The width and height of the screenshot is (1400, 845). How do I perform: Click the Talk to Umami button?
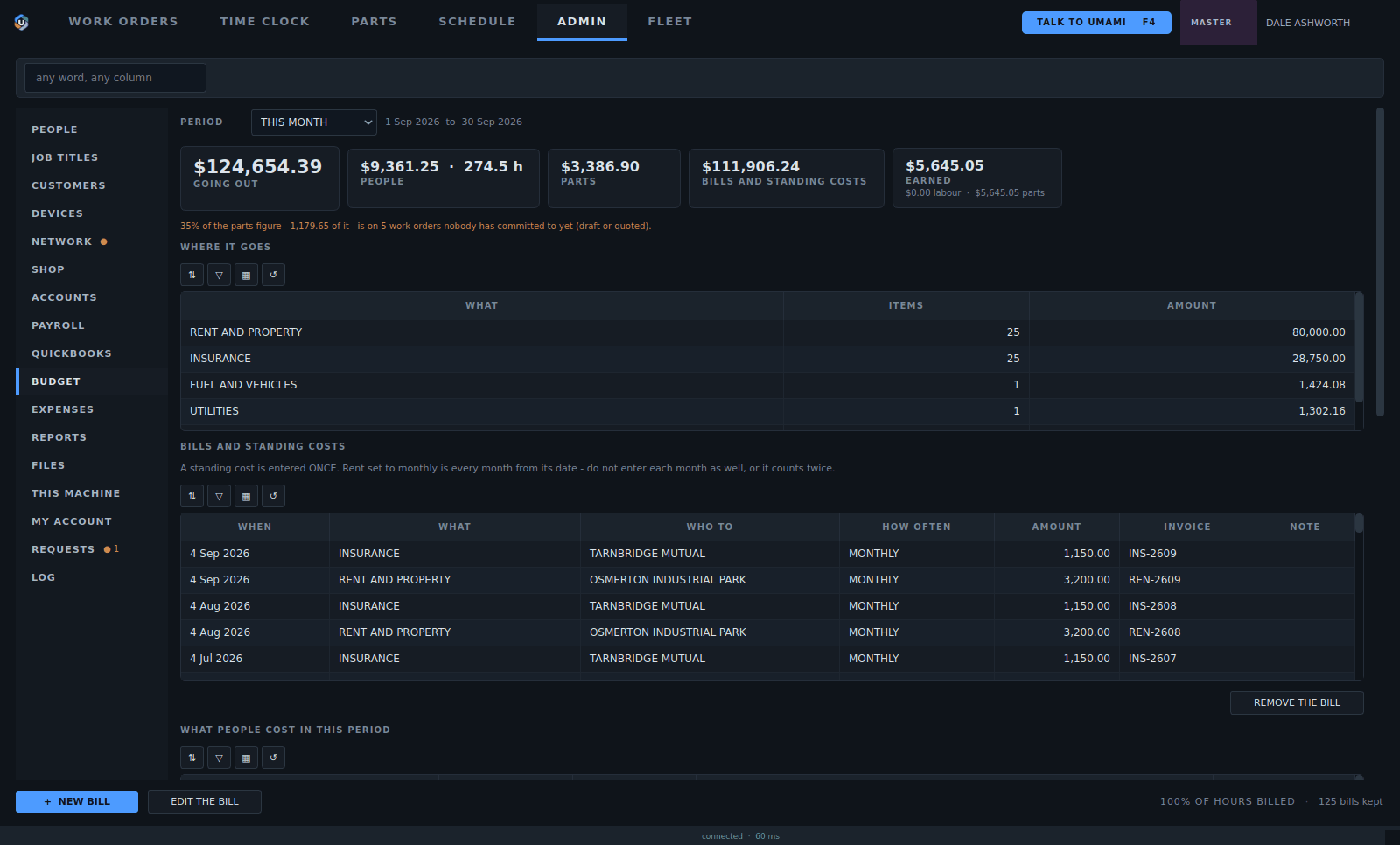point(1096,23)
